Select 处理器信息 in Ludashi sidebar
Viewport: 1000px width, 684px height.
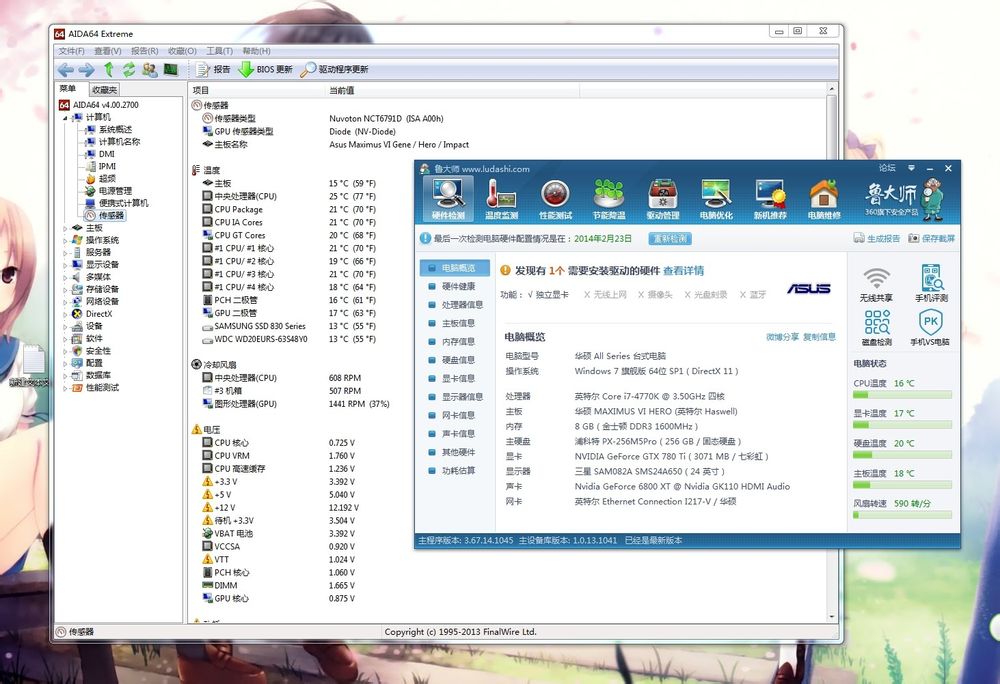tap(454, 305)
